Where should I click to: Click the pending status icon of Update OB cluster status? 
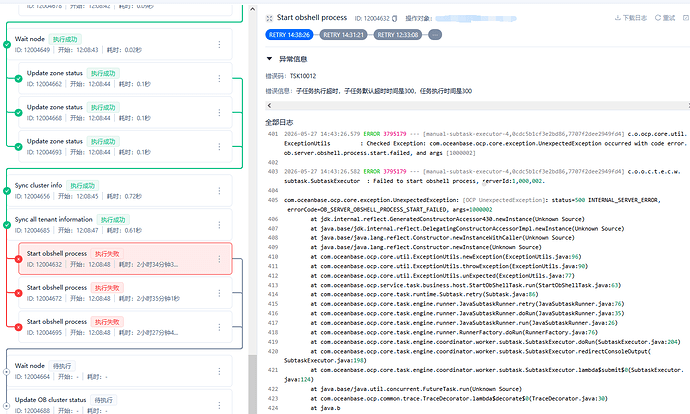click(7, 406)
